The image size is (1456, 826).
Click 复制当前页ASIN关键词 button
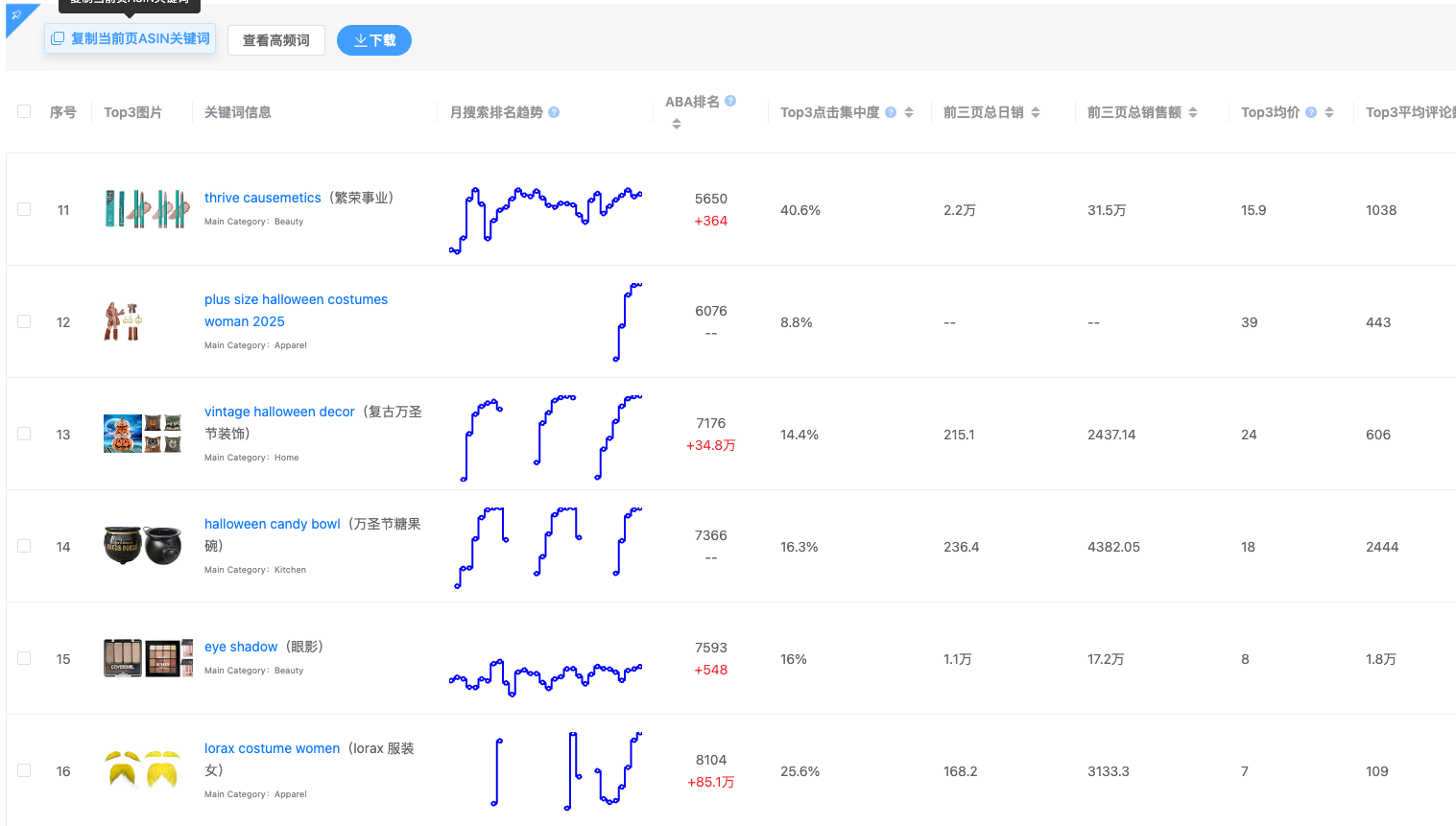[x=130, y=38]
